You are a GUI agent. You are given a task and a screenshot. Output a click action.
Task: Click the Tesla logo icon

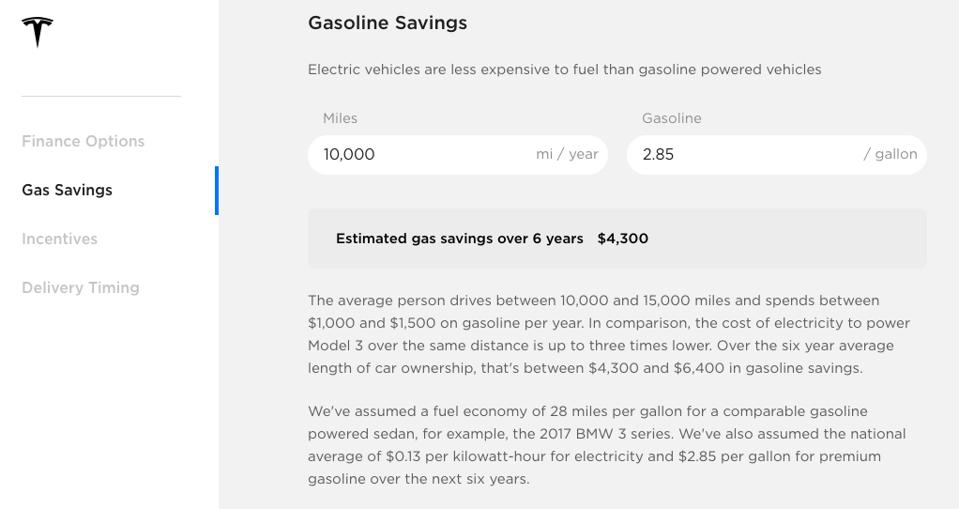click(x=37, y=31)
